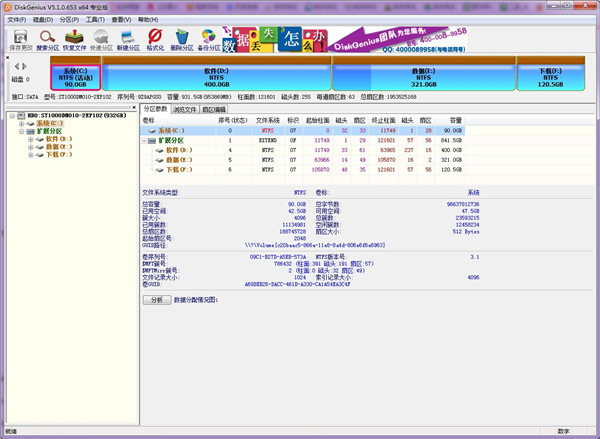Select the 新建分区 (New Partition) icon

point(129,38)
